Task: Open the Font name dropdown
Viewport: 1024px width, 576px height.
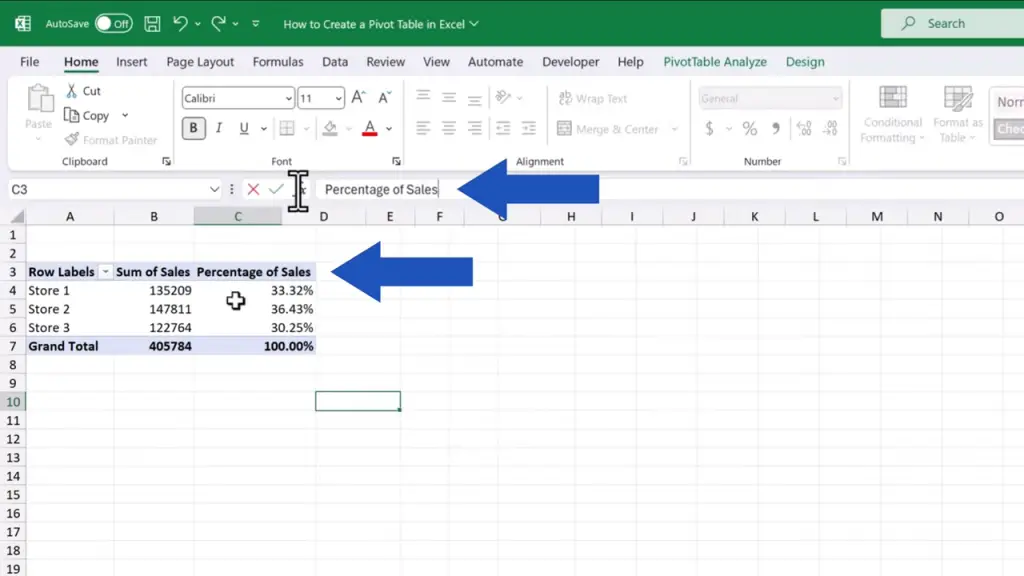Action: tap(289, 99)
